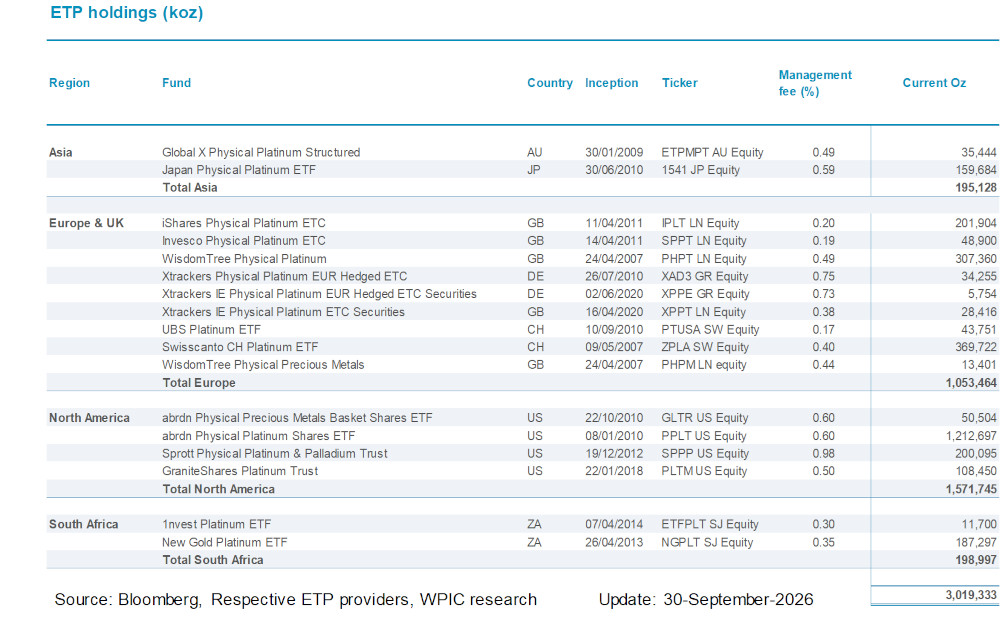Click the Europe & UK region label
1000x624 pixels.
click(87, 223)
